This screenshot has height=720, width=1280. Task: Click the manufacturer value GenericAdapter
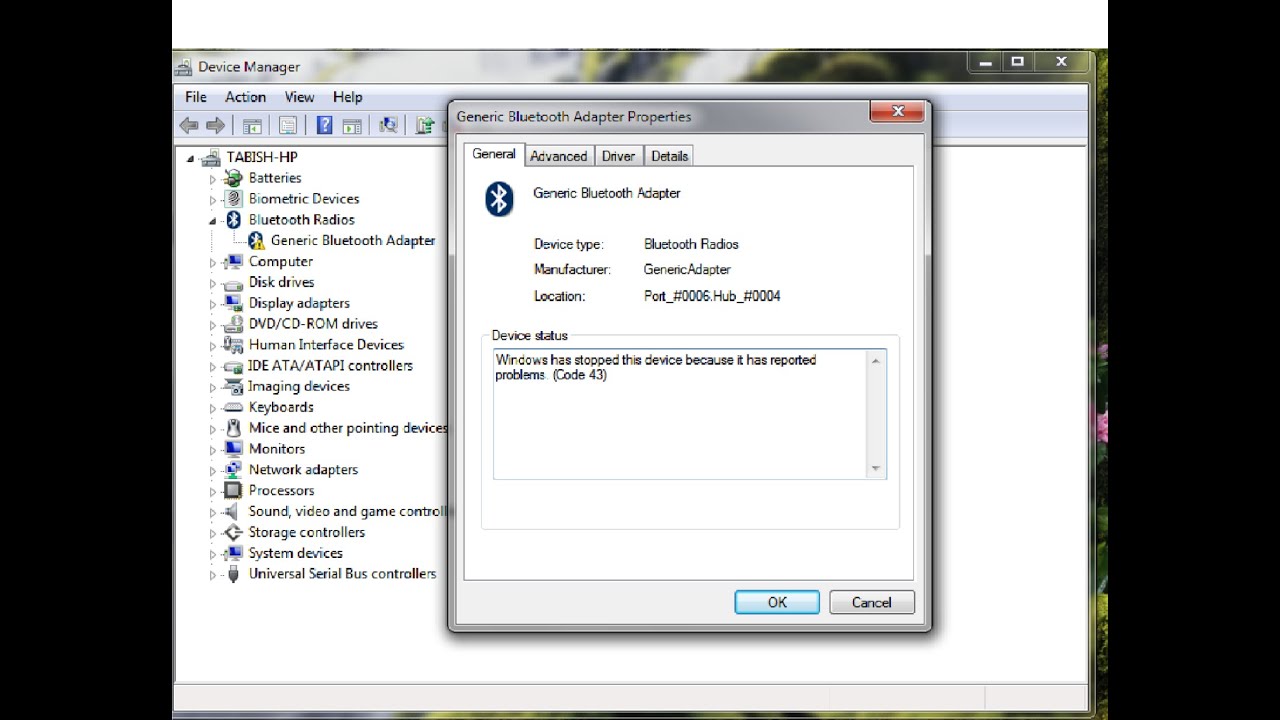687,269
